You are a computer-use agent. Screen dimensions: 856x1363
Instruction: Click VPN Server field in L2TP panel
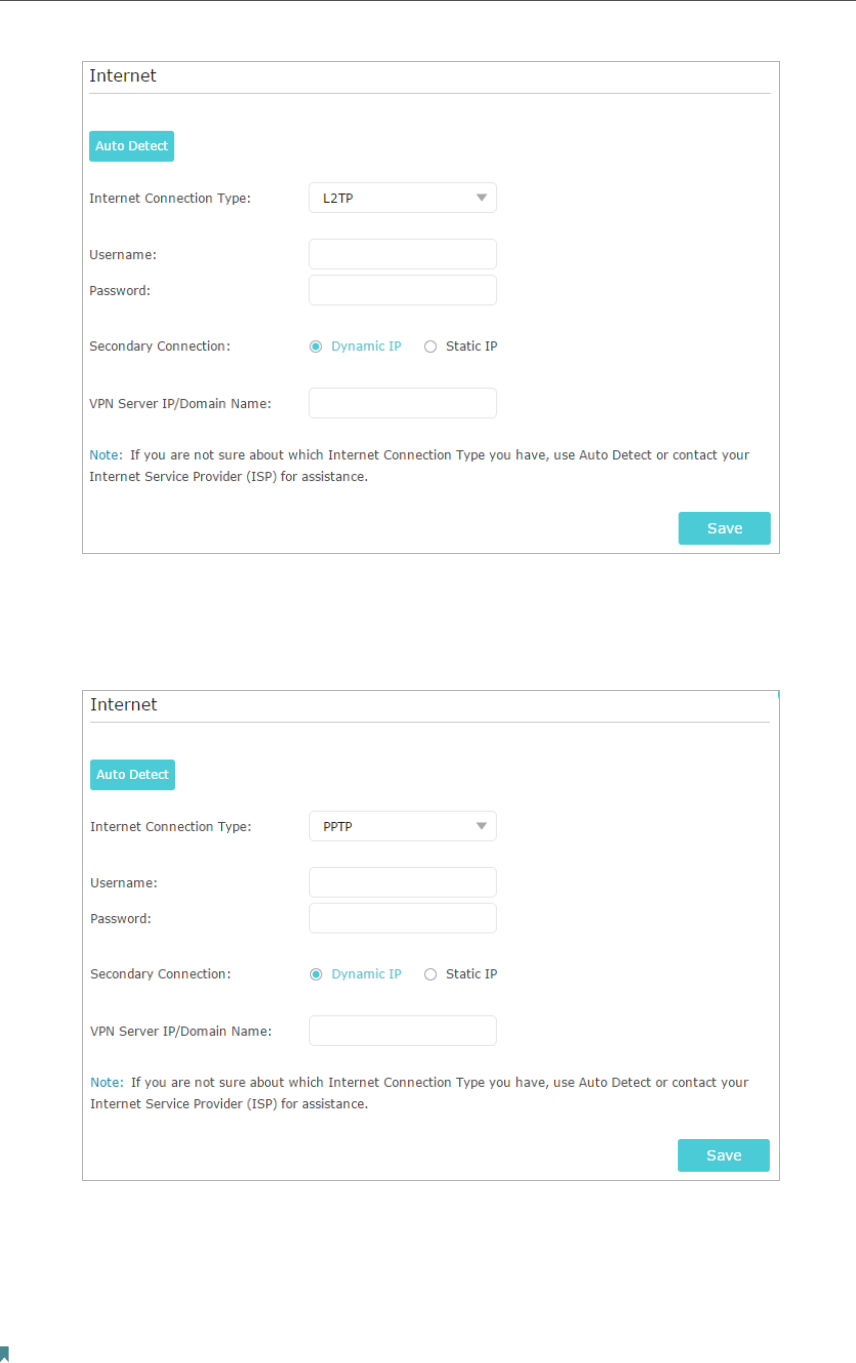(x=402, y=403)
